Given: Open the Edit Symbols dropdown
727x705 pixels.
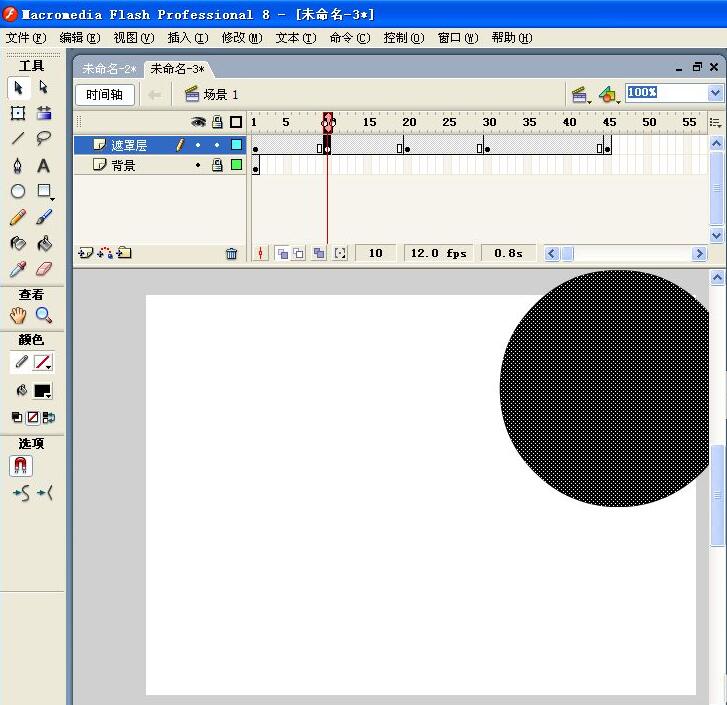Looking at the screenshot, I should click(608, 95).
